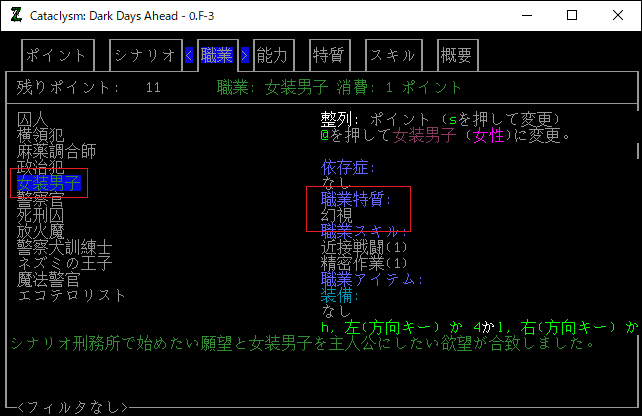Select the highlighted 女装男子 profession
642x416 pixels.
(48, 183)
